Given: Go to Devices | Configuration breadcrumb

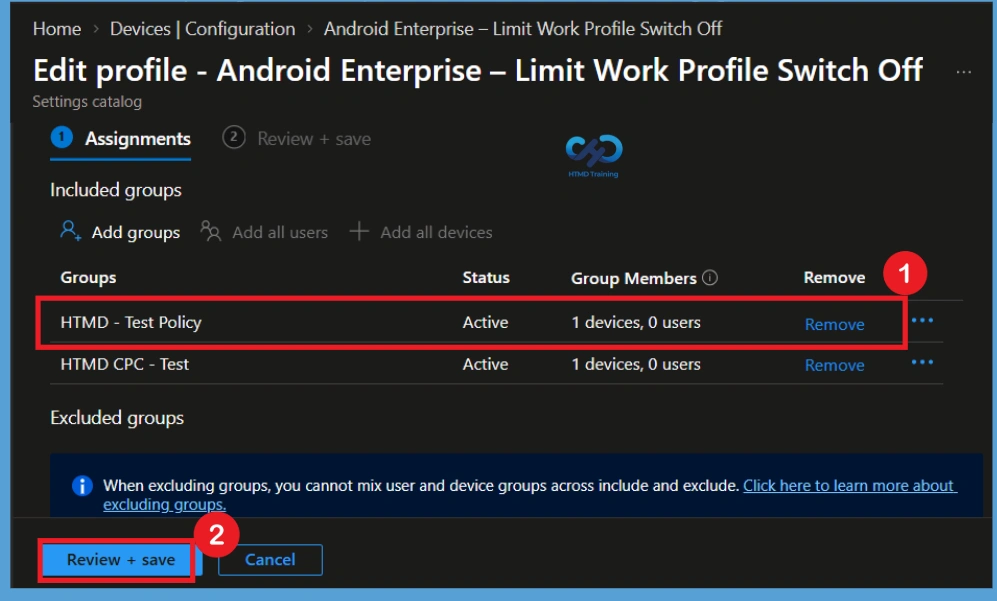Looking at the screenshot, I should point(202,29).
